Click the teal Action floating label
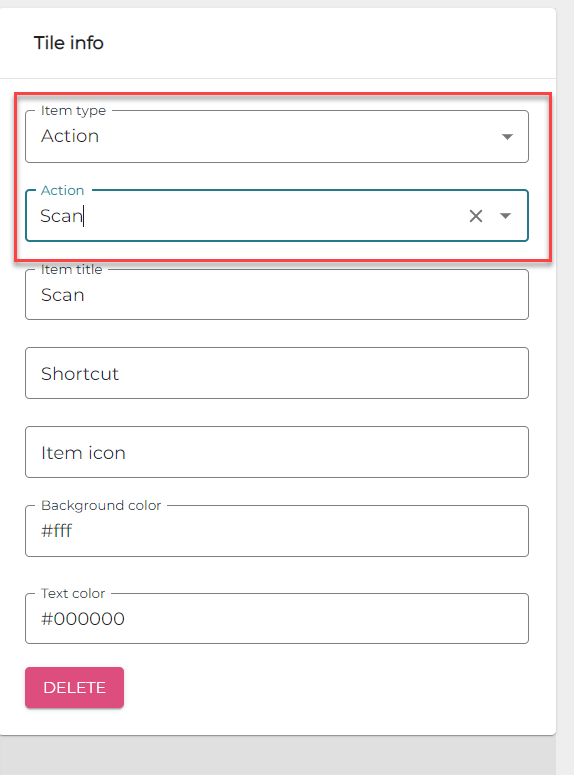574x775 pixels. click(x=62, y=190)
